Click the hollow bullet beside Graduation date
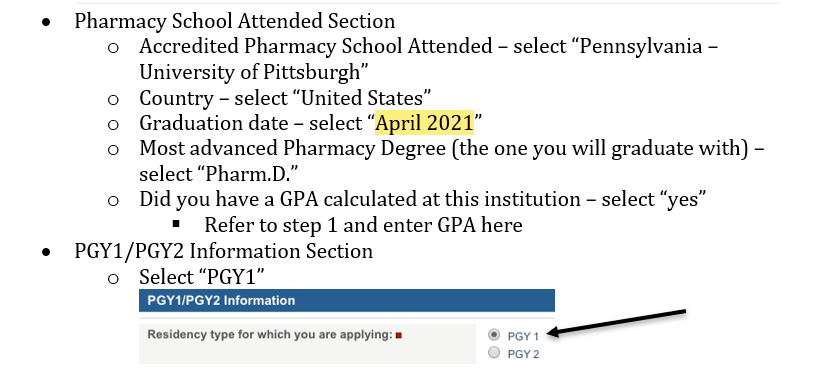833x368 pixels. (x=113, y=125)
